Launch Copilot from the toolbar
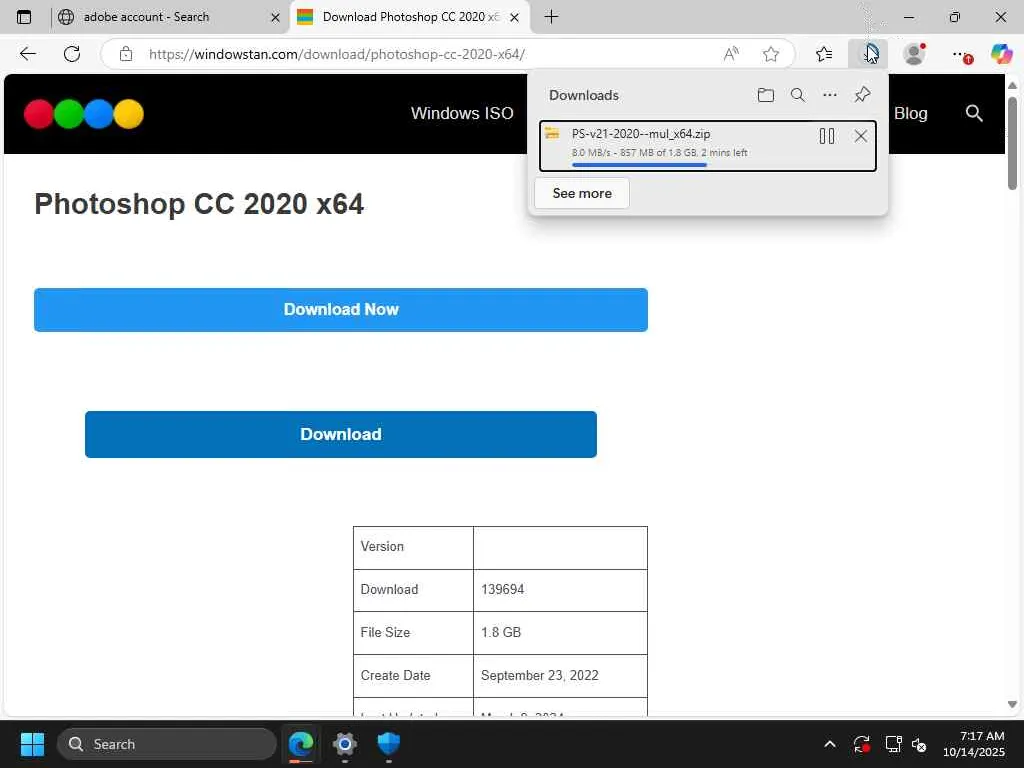Screen dimensions: 1024x768 [1001, 54]
